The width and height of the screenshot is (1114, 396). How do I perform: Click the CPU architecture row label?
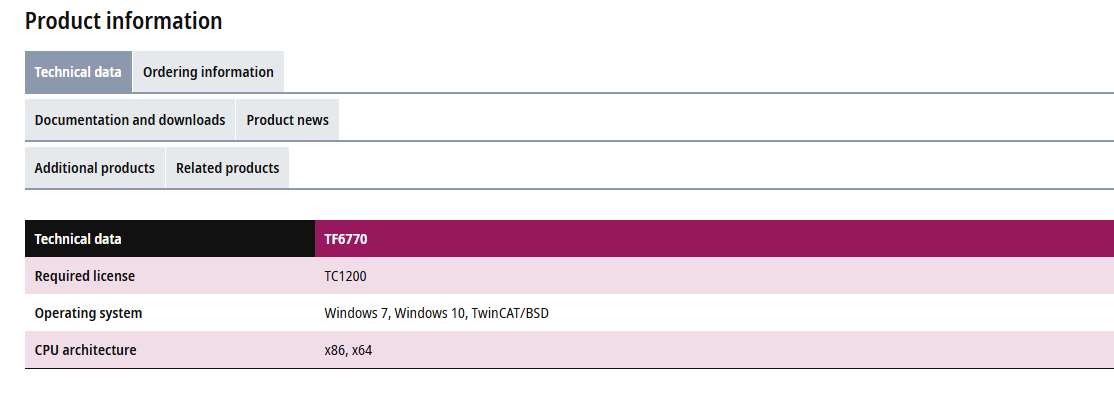[85, 350]
